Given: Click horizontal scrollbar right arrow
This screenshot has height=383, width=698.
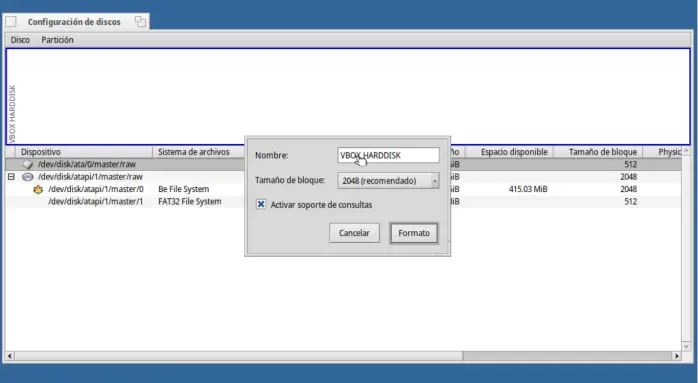Looking at the screenshot, I should (677, 356).
